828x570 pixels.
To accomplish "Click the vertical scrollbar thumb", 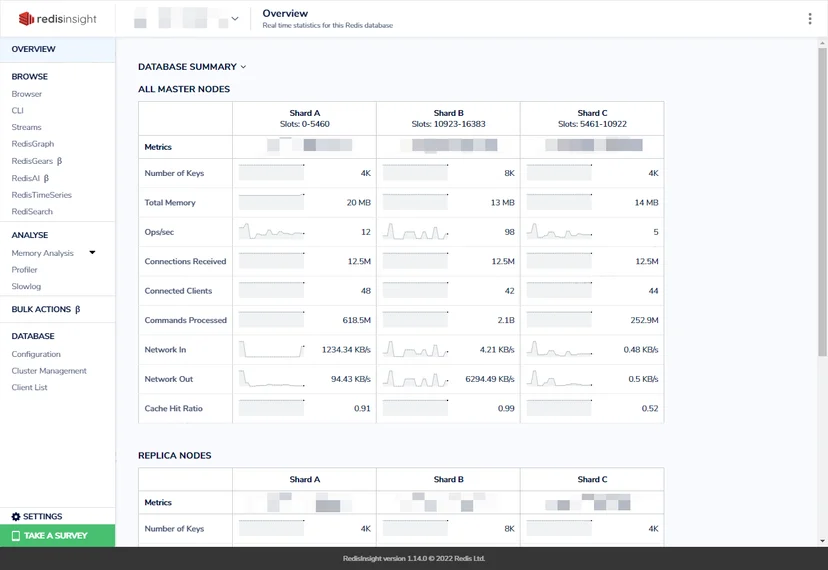I will [x=822, y=202].
